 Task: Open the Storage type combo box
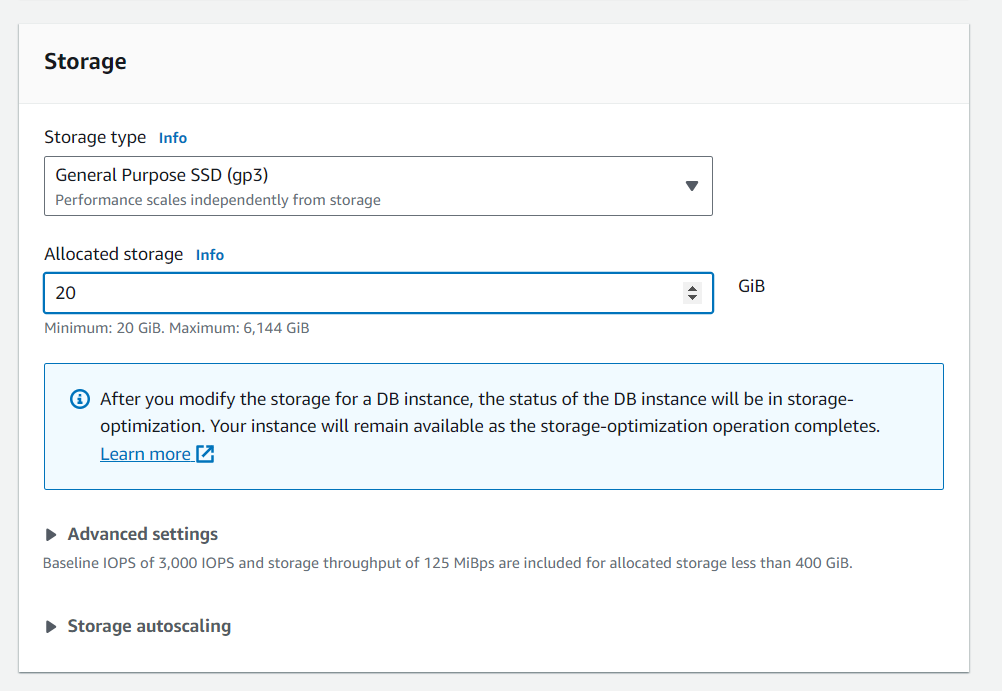click(x=378, y=186)
